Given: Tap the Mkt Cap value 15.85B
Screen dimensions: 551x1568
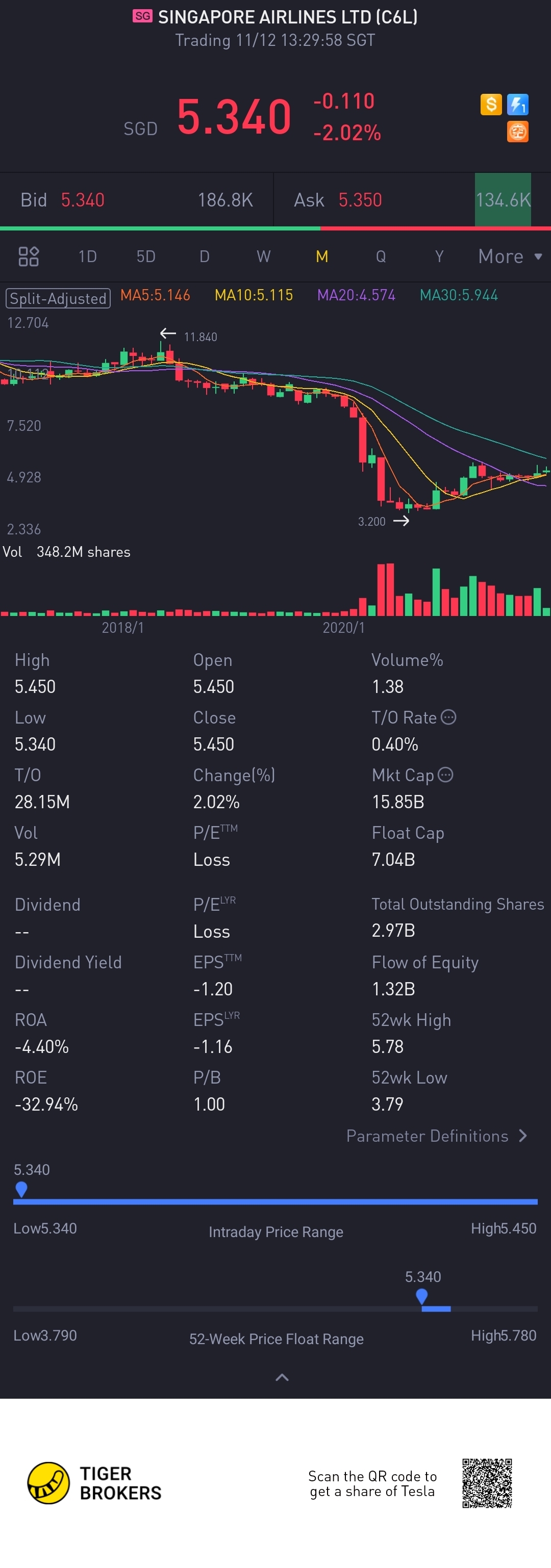Looking at the screenshot, I should (397, 802).
